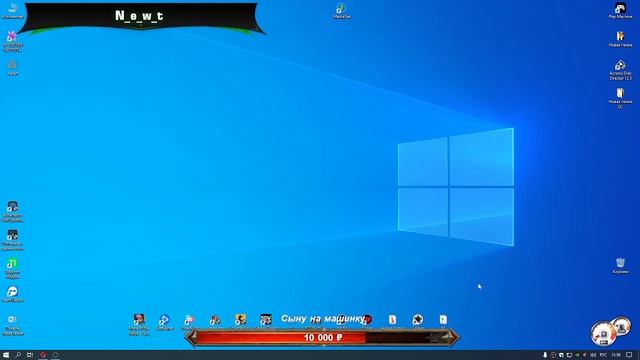The height and width of the screenshot is (360, 640).
Task: Open the Control Panel shortcut
Action: point(12,325)
